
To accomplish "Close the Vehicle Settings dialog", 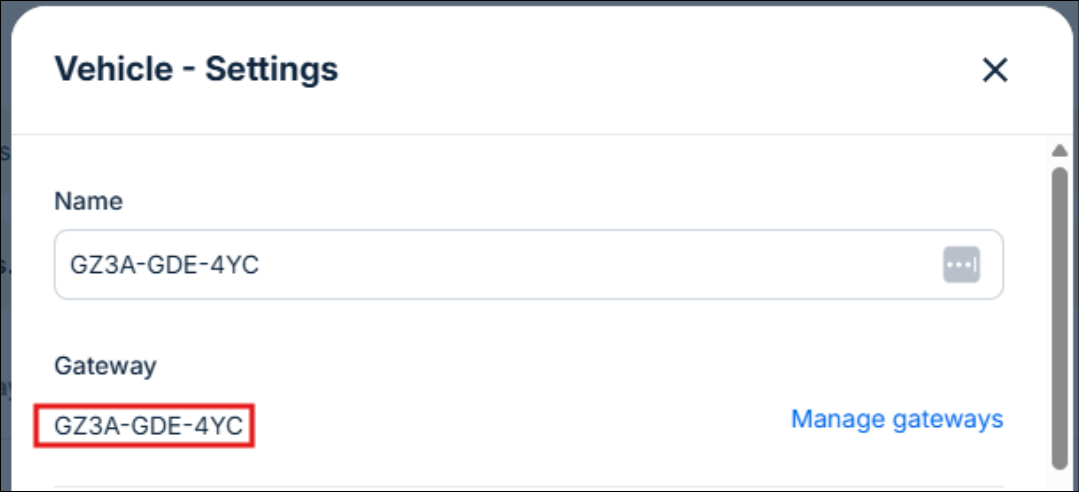I will point(994,70).
